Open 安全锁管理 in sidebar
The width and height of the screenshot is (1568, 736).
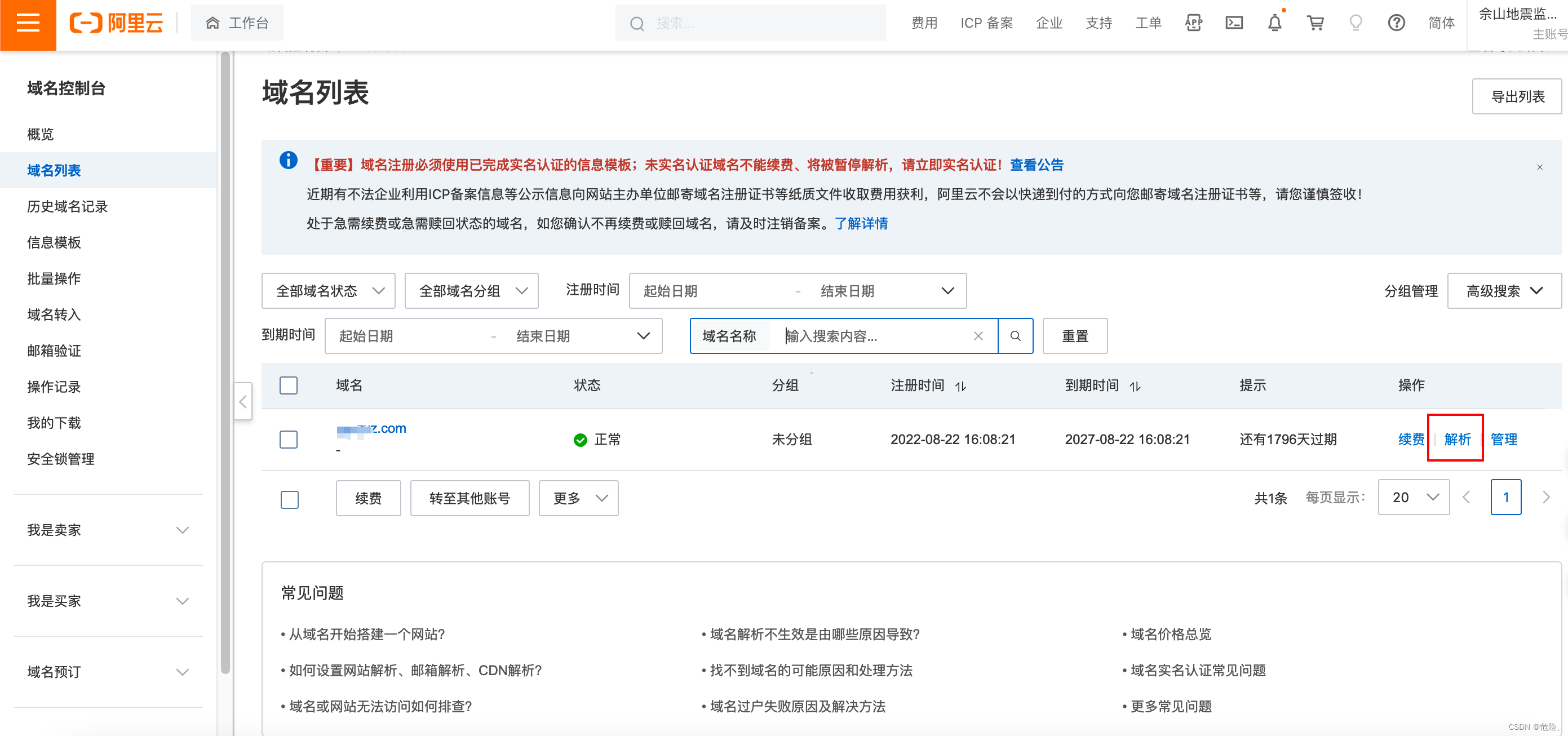61,459
